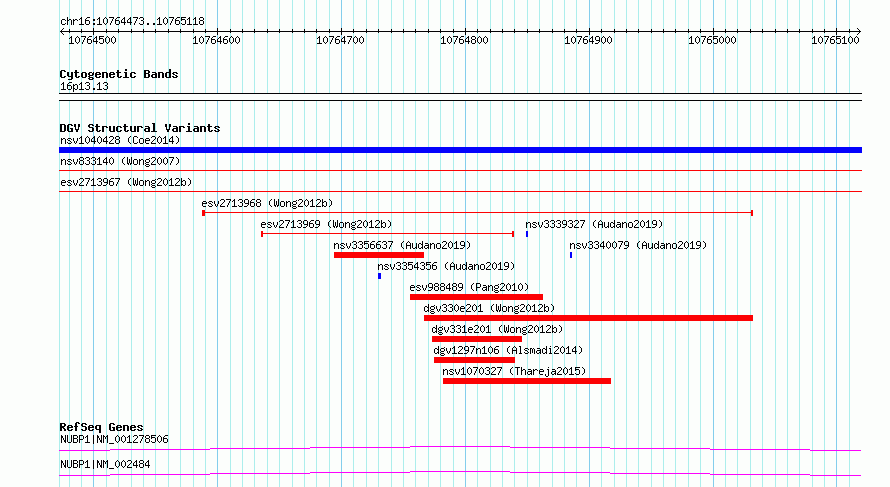890x487 pixels.
Task: Click ruler position 10764900
Action: click(588, 40)
